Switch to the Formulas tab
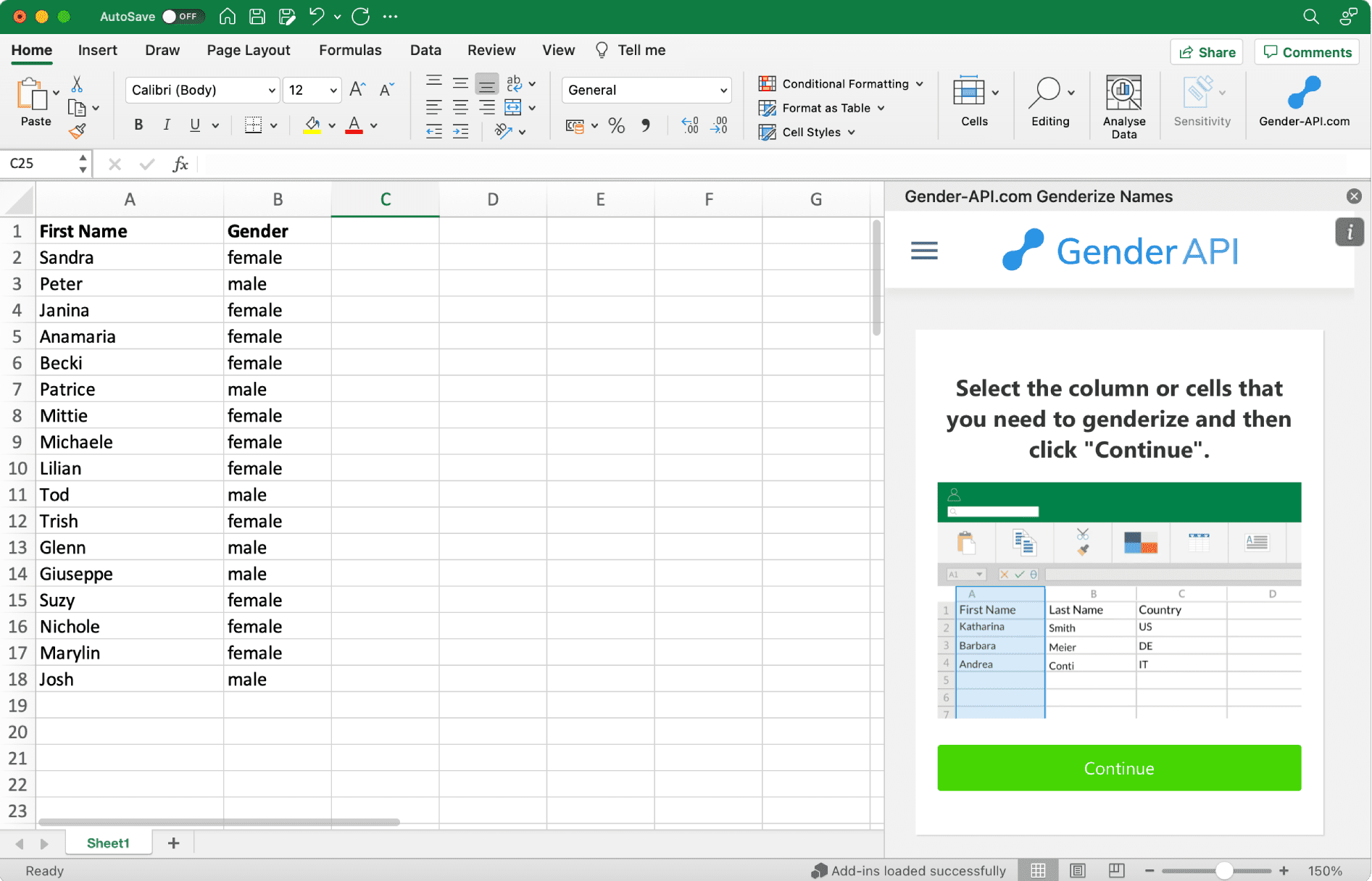Viewport: 1372px width, 881px height. [350, 50]
